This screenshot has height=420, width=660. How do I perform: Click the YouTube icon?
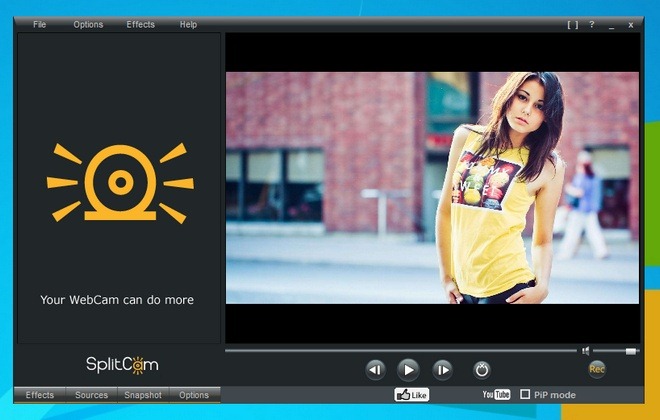click(496, 394)
